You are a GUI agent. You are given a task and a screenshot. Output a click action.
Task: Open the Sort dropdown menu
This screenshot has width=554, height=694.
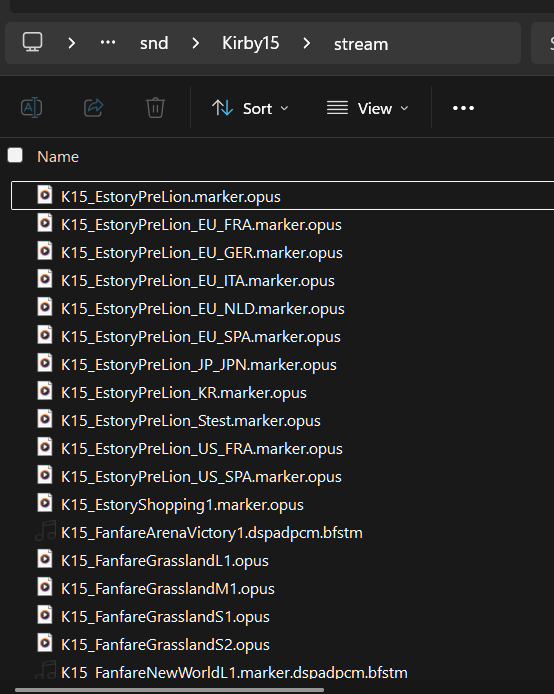point(250,108)
